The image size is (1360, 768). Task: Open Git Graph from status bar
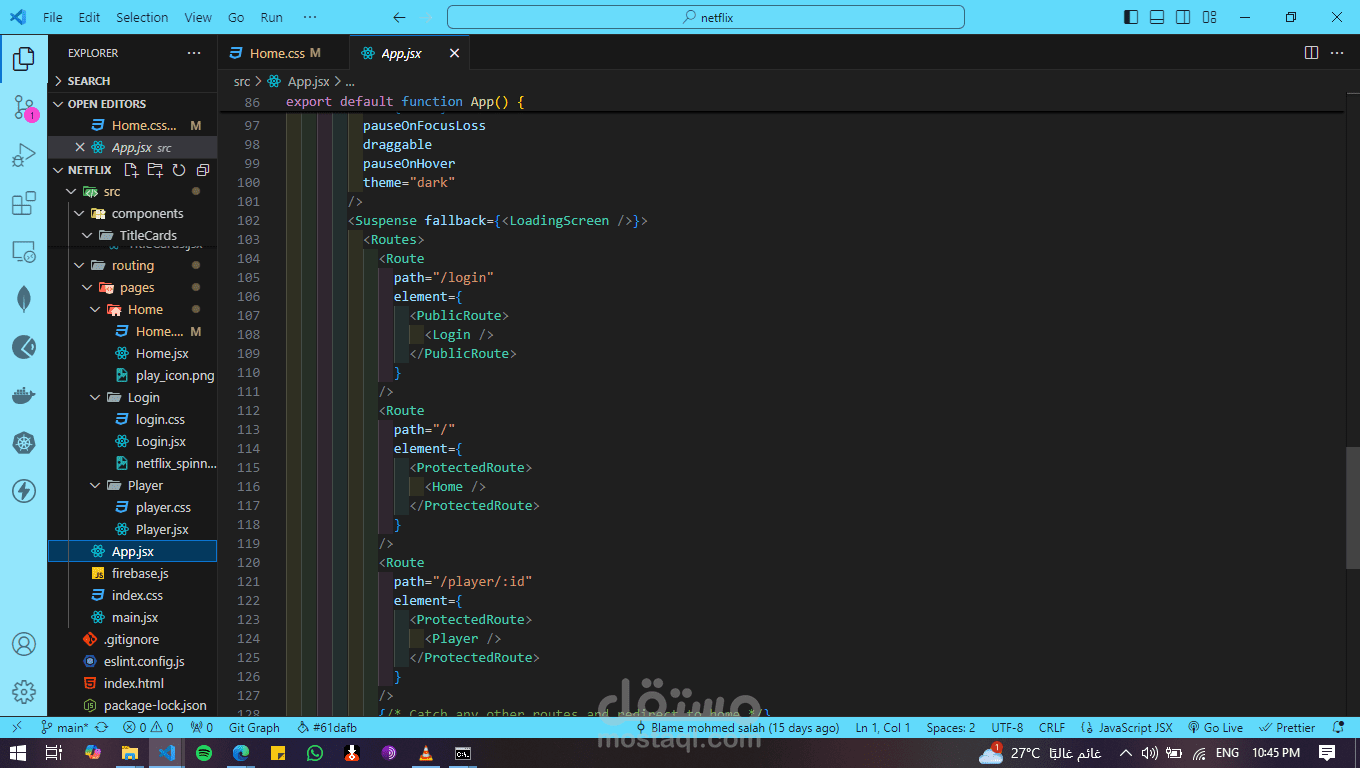[254, 728]
